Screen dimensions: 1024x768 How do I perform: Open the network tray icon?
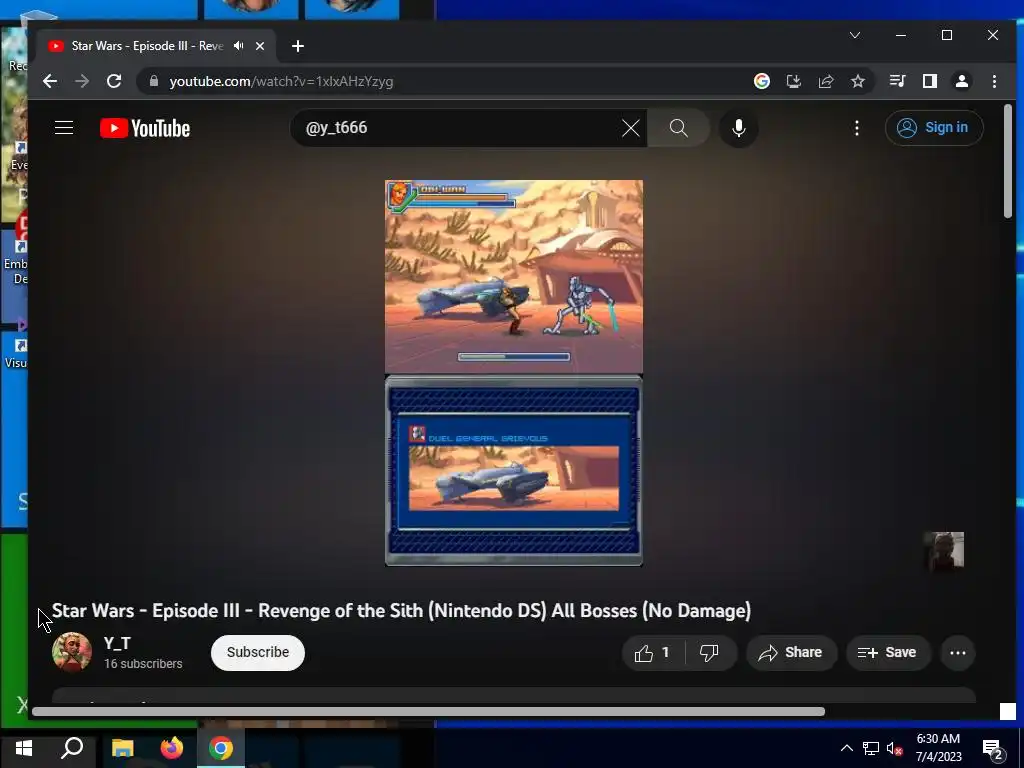(x=871, y=748)
